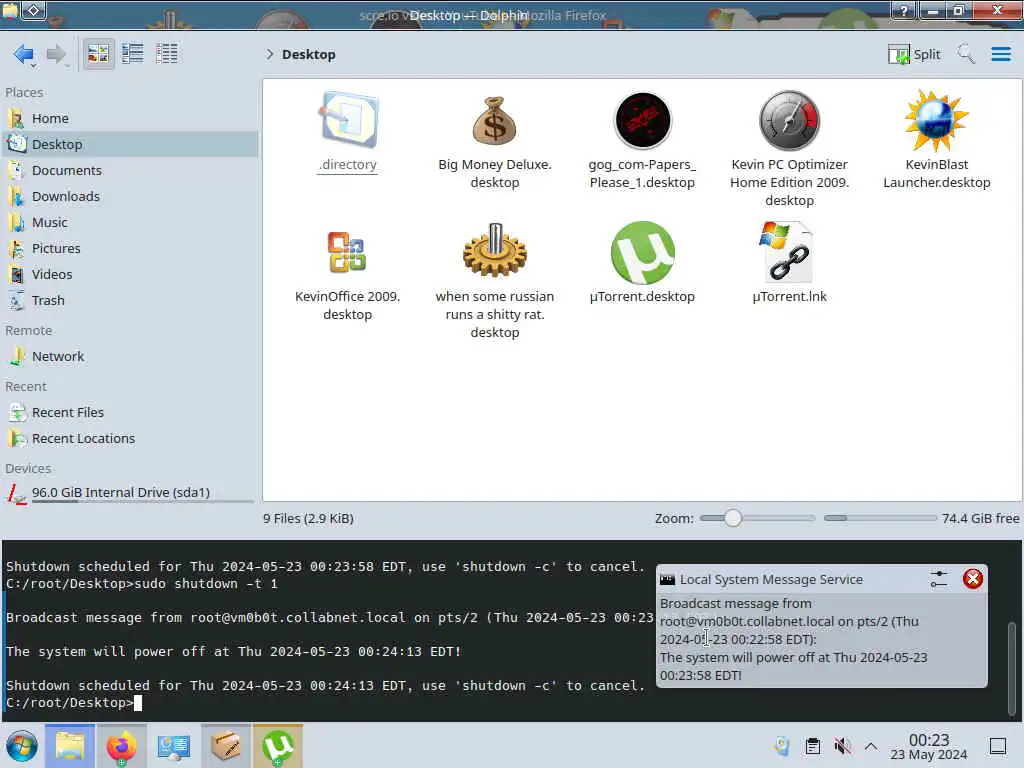Expand the breadcrumb chevron before Desktop
Screen dimensions: 1024x768
point(269,54)
